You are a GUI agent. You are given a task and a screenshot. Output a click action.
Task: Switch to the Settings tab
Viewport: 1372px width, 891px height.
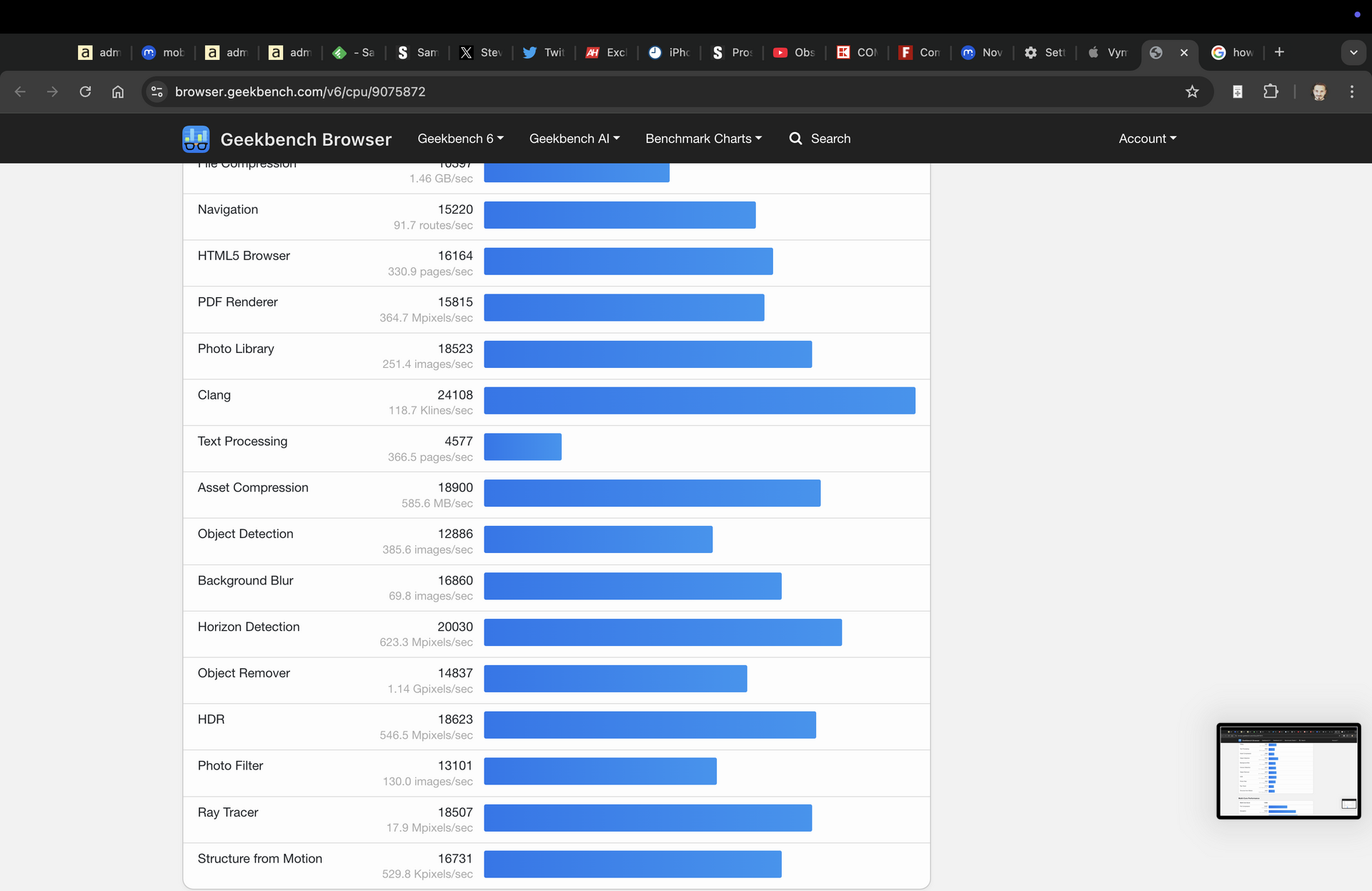1045,52
